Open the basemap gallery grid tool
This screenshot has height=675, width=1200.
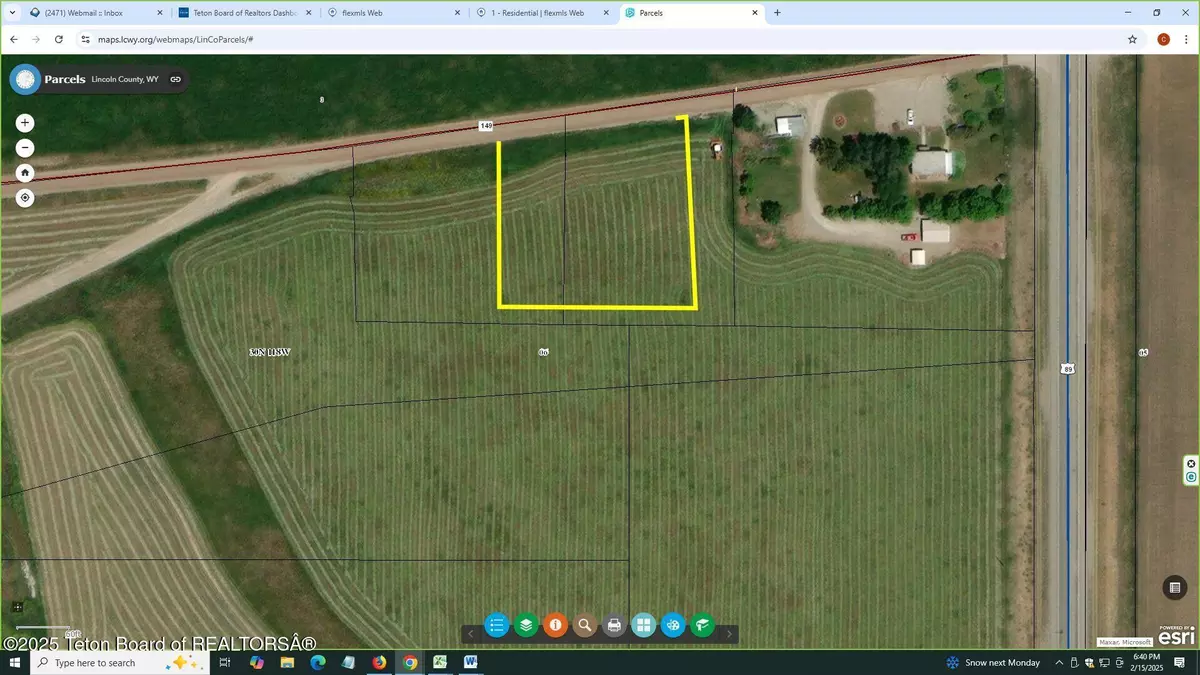pos(643,625)
